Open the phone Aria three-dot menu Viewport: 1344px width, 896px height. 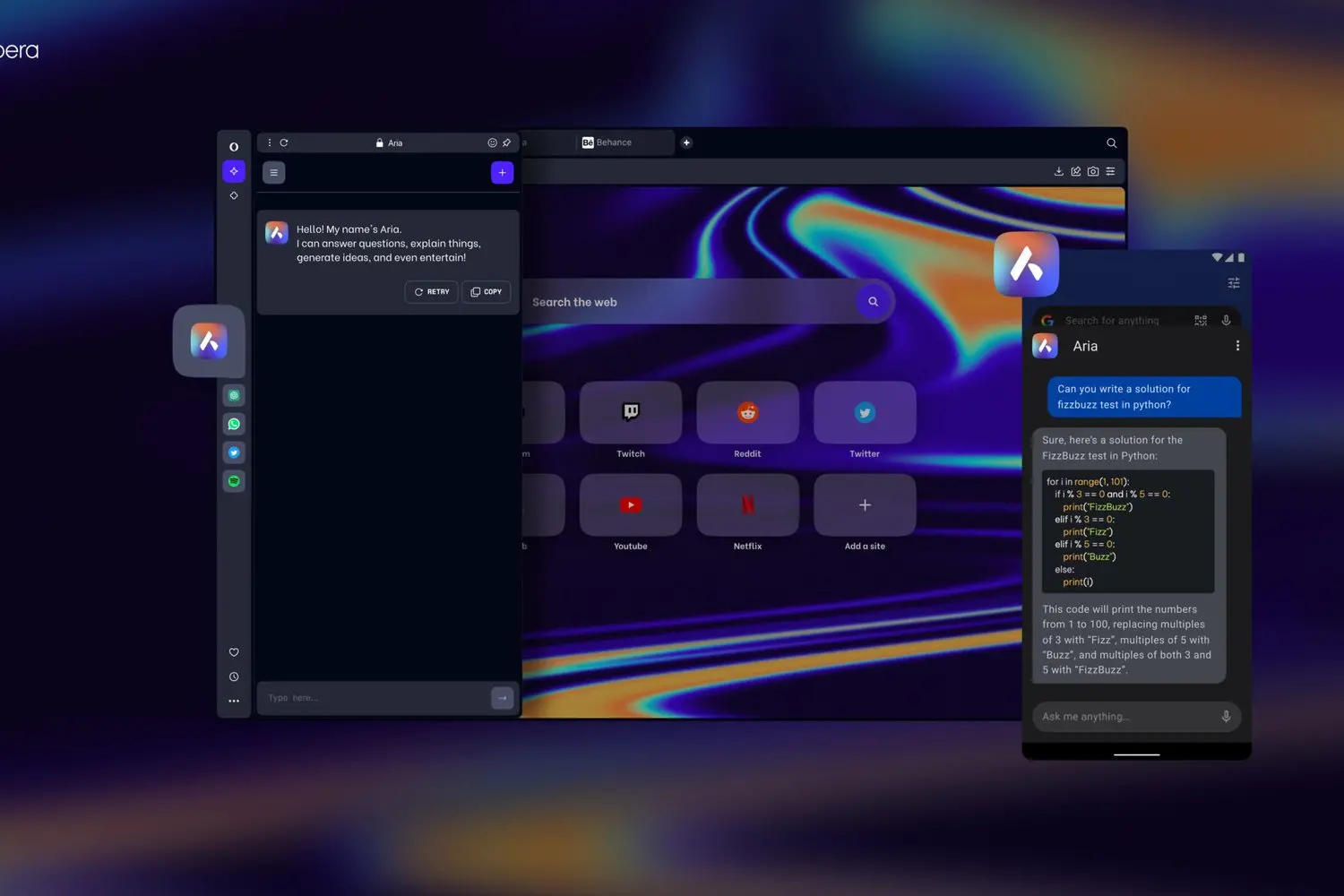click(1237, 346)
